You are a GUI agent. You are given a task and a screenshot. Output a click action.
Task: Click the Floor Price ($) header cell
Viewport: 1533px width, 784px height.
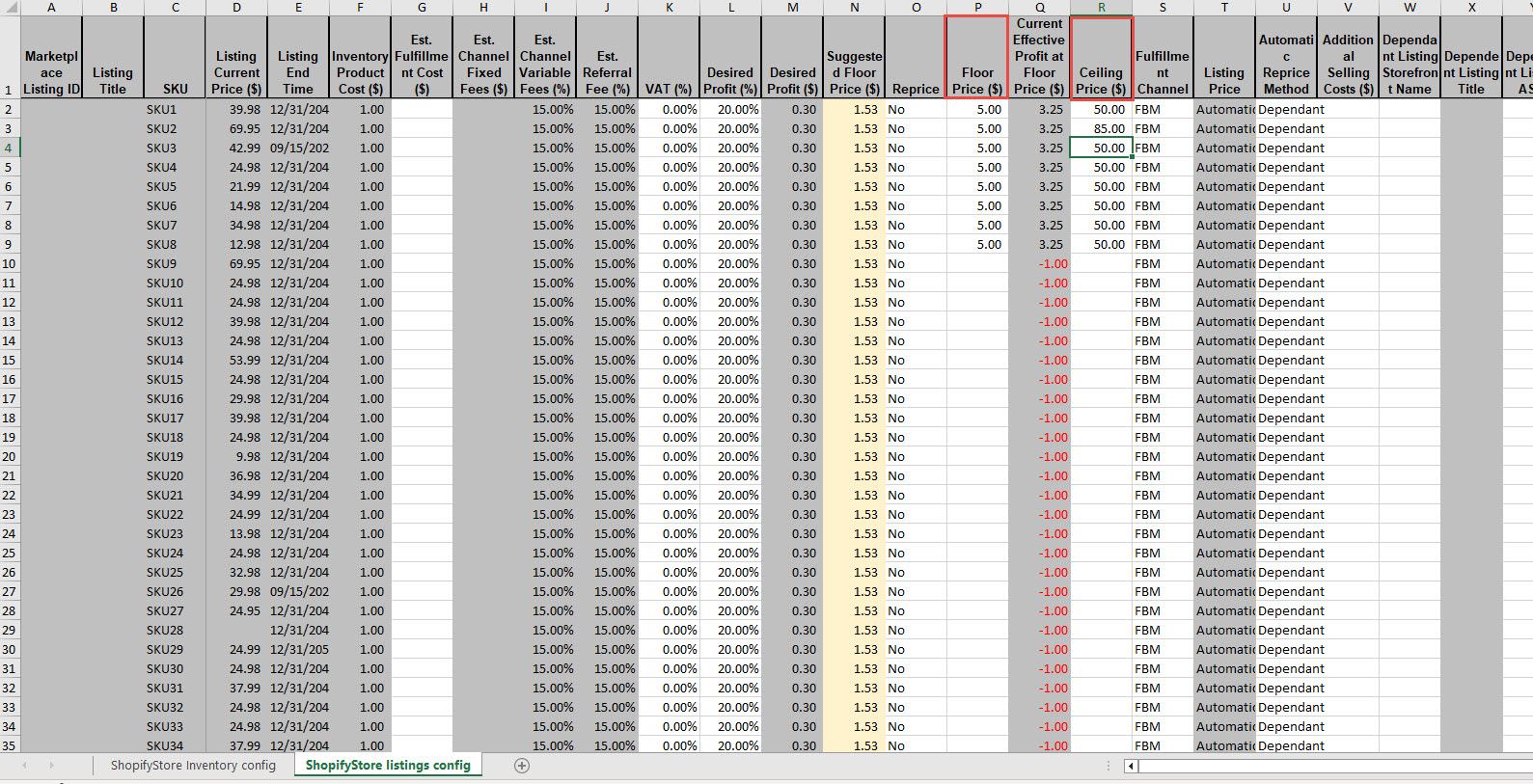[x=977, y=57]
